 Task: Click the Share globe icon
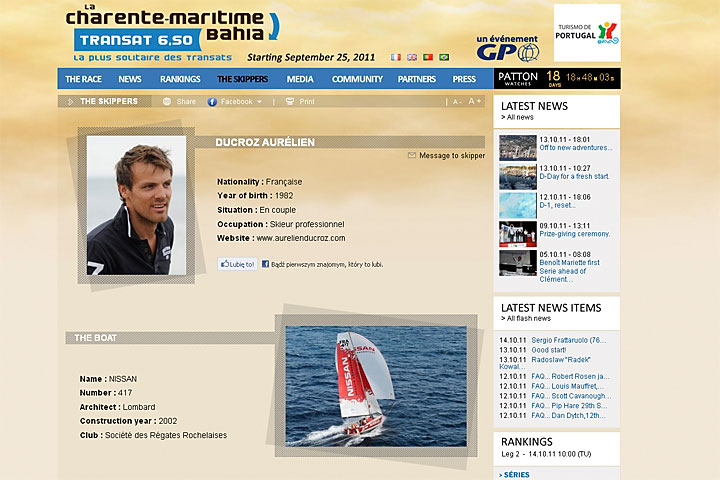[167, 102]
